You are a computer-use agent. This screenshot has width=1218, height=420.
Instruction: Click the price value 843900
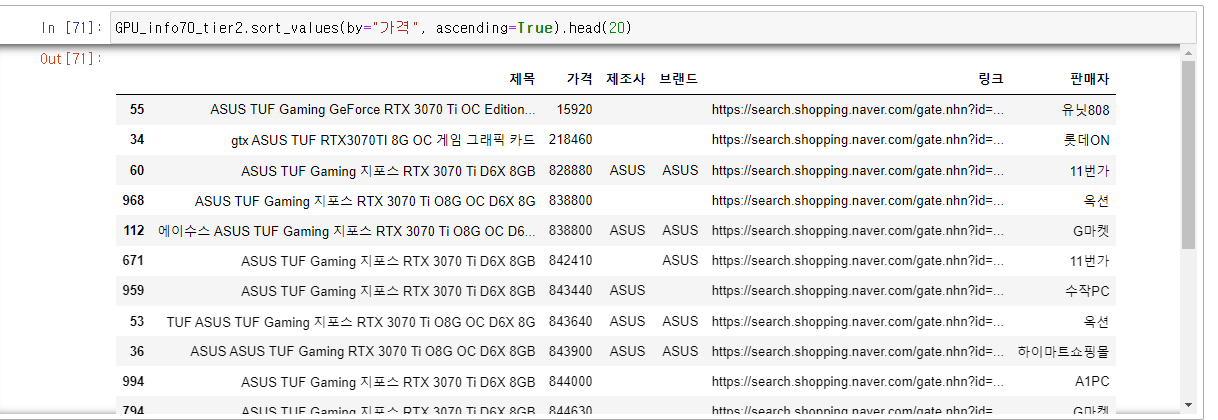[571, 351]
